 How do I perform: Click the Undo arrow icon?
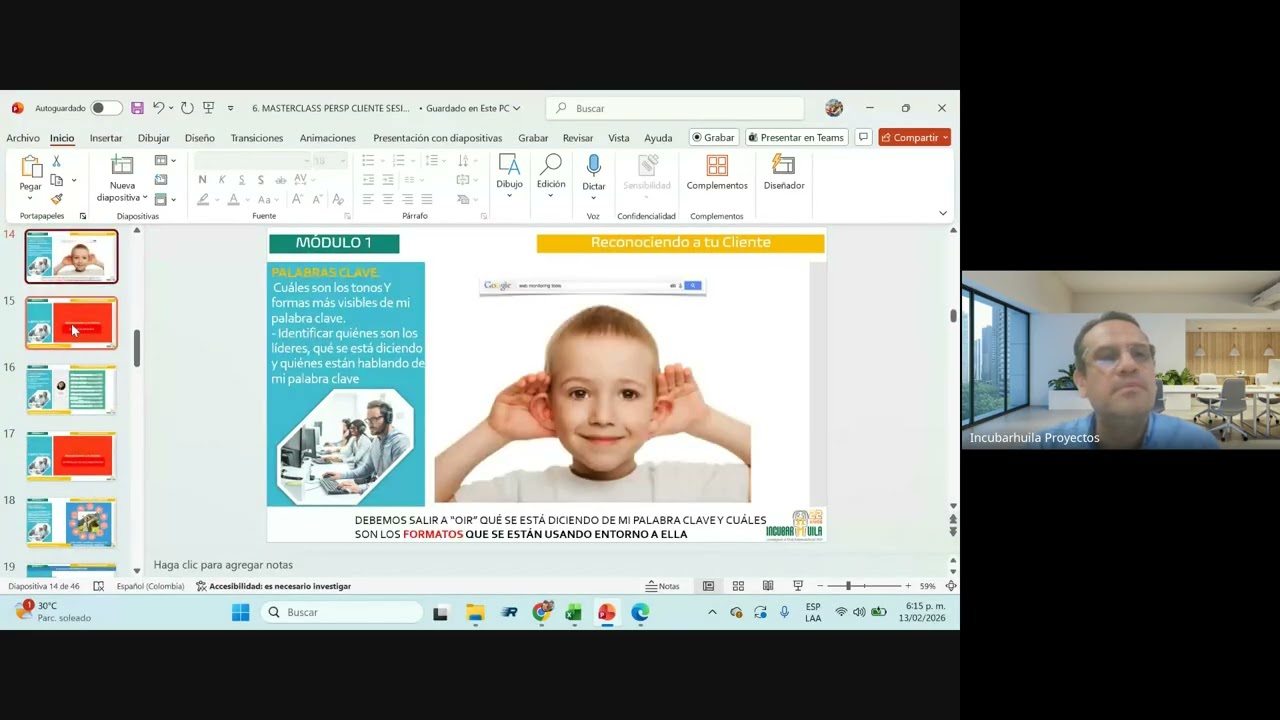[158, 108]
